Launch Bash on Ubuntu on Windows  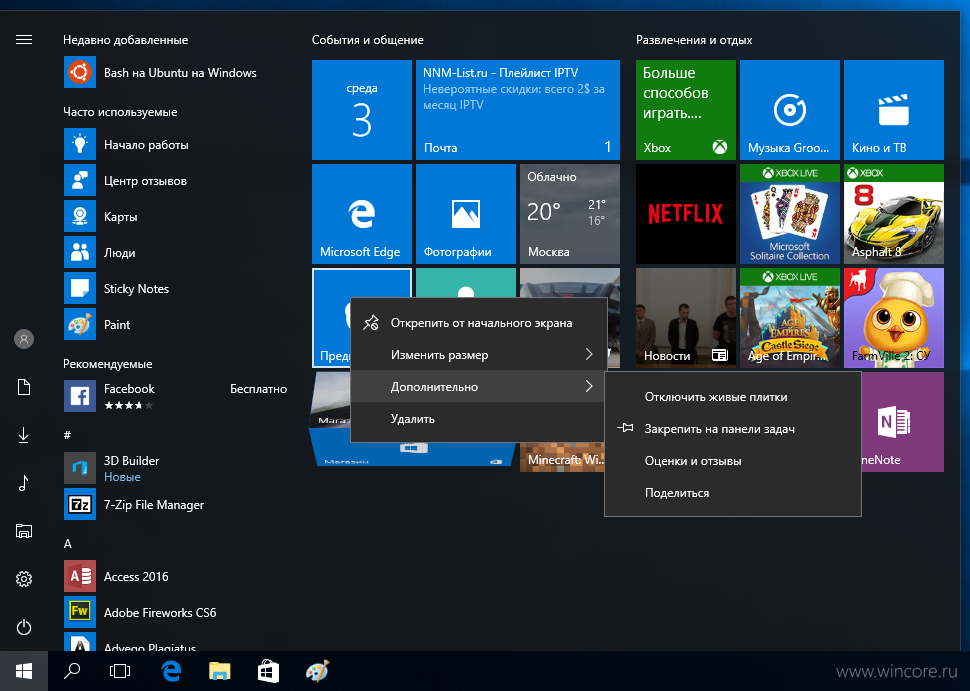pos(175,72)
